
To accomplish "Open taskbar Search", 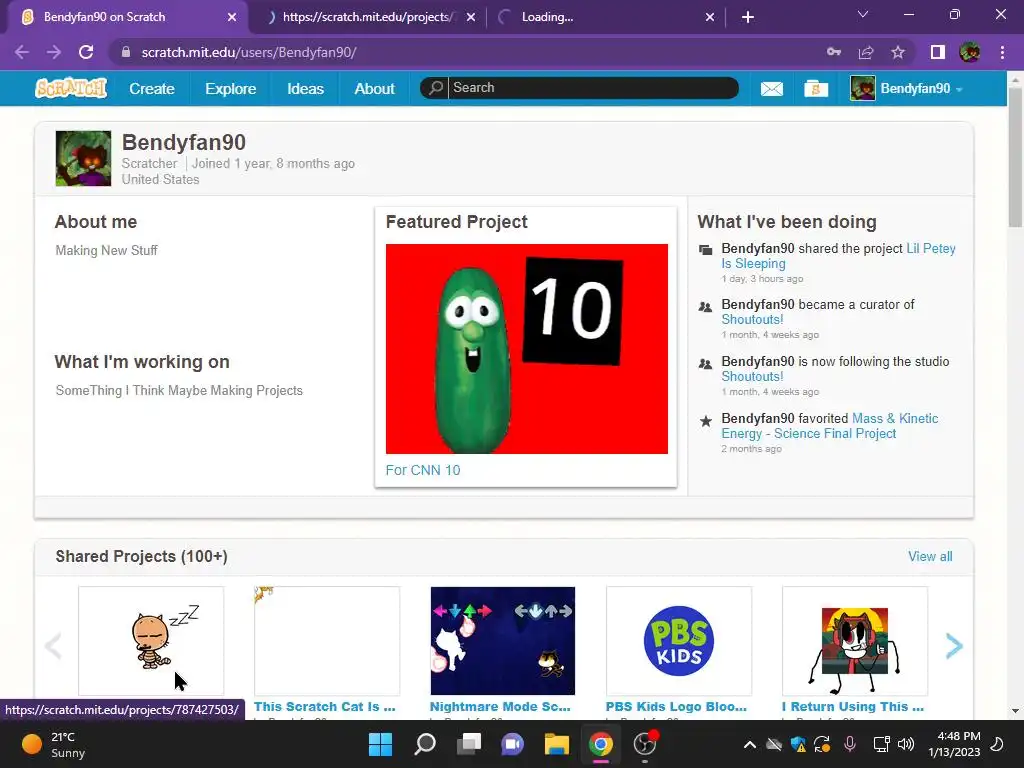I will pyautogui.click(x=425, y=744).
